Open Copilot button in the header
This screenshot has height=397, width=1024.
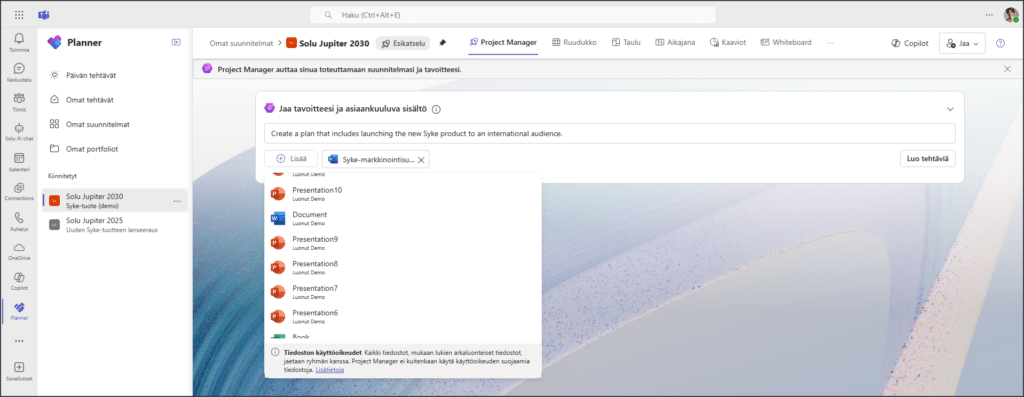pyautogui.click(x=910, y=43)
